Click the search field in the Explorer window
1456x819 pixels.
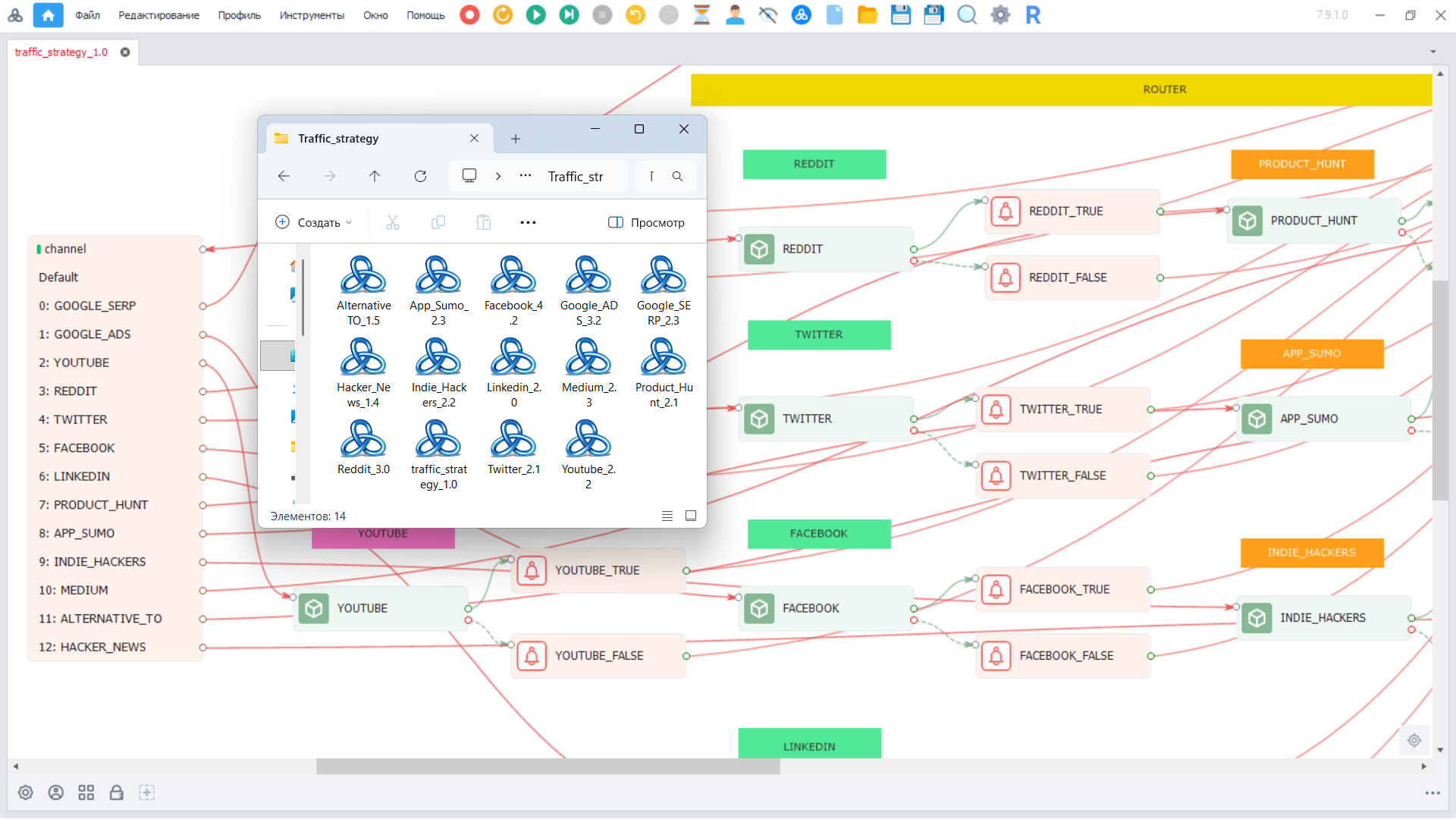pos(666,176)
